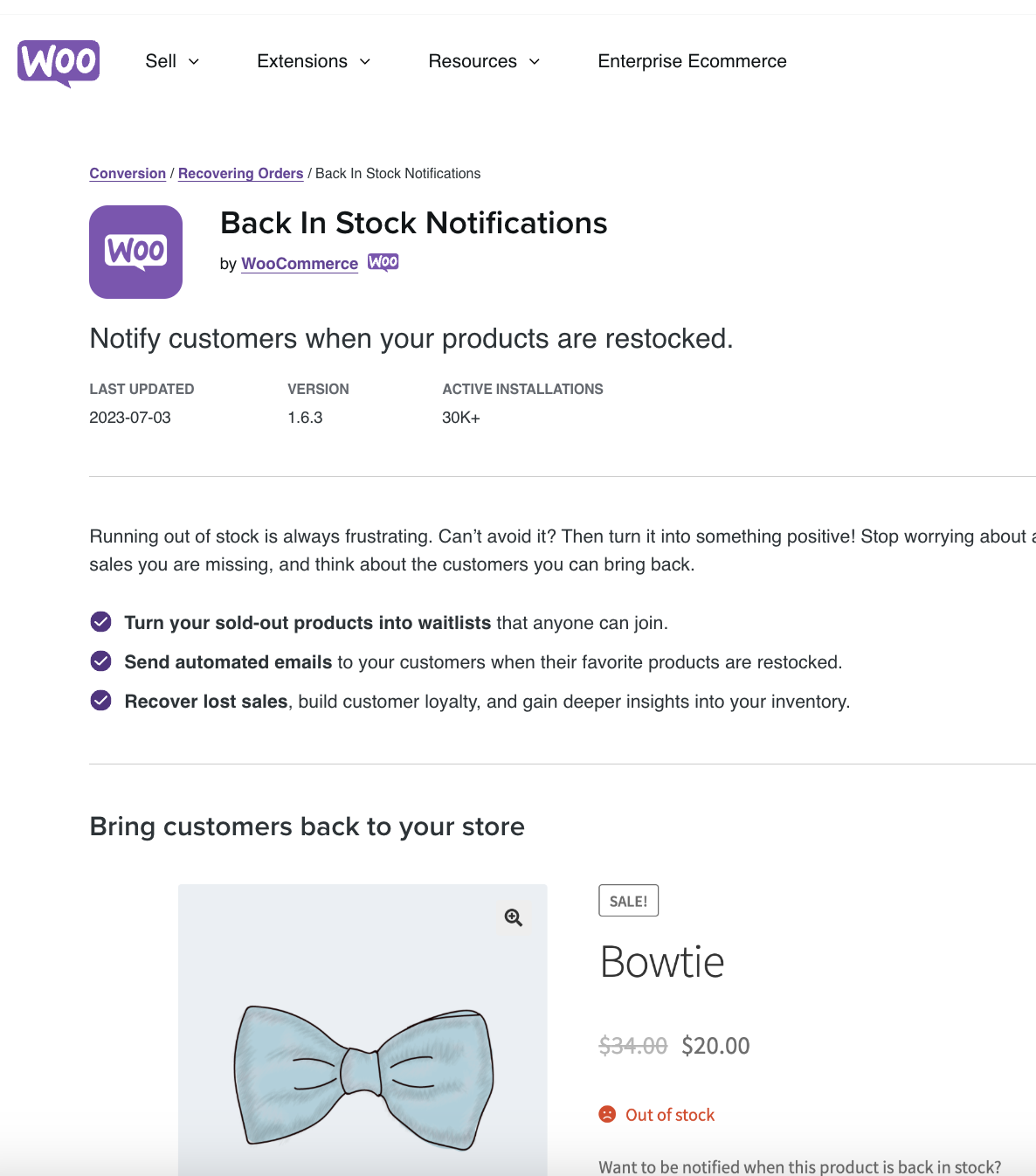
Task: Open the image zoom magnifier on the bowtie photo
Action: (x=513, y=917)
